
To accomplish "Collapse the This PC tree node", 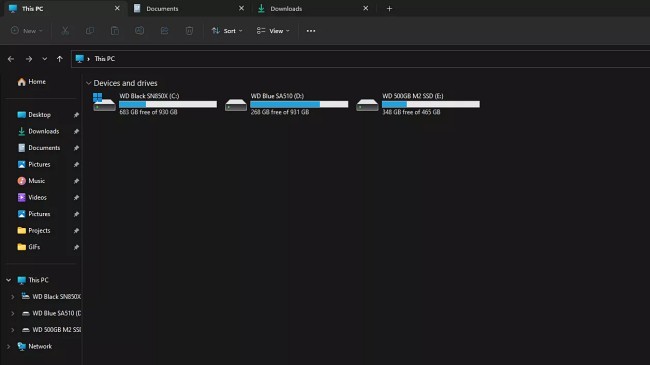I will 9,280.
